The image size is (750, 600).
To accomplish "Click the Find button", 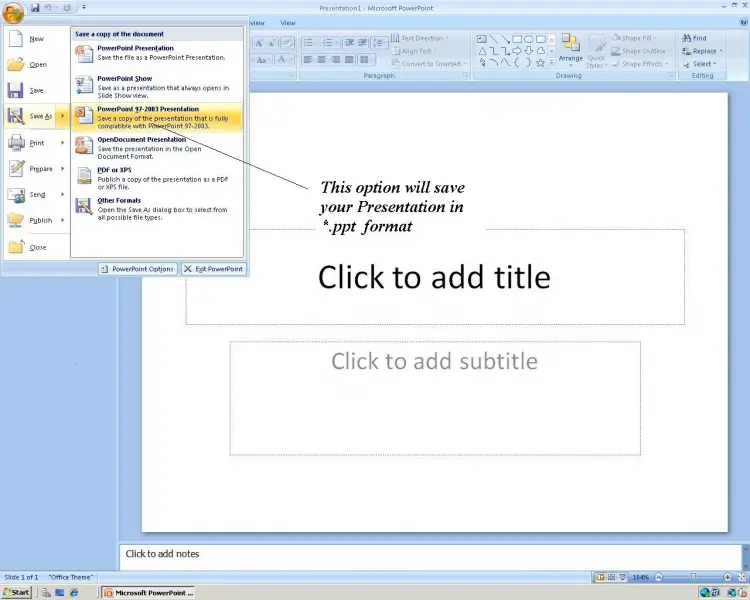I will pos(695,38).
